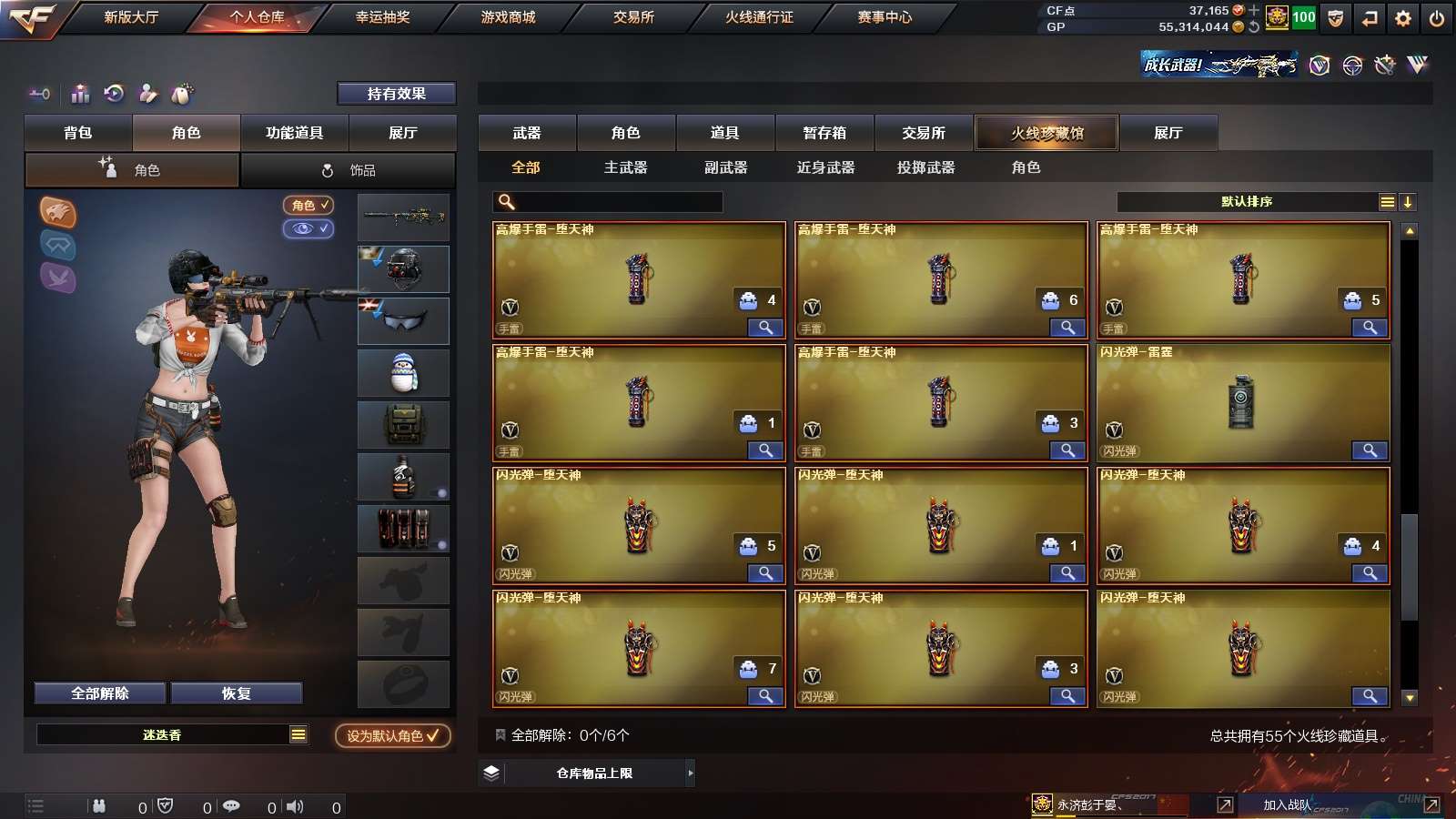
Task: Switch to the 交易所 inventory tab
Action: point(924,133)
